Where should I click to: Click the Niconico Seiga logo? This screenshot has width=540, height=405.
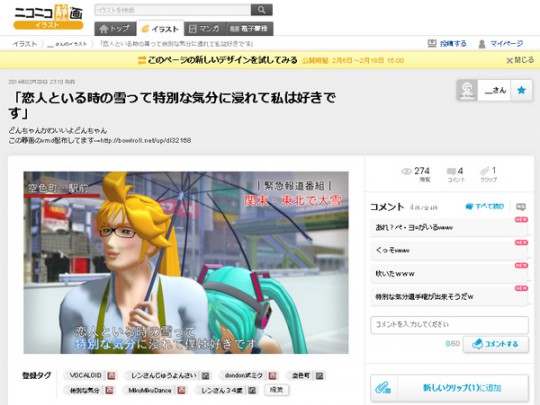tap(48, 17)
